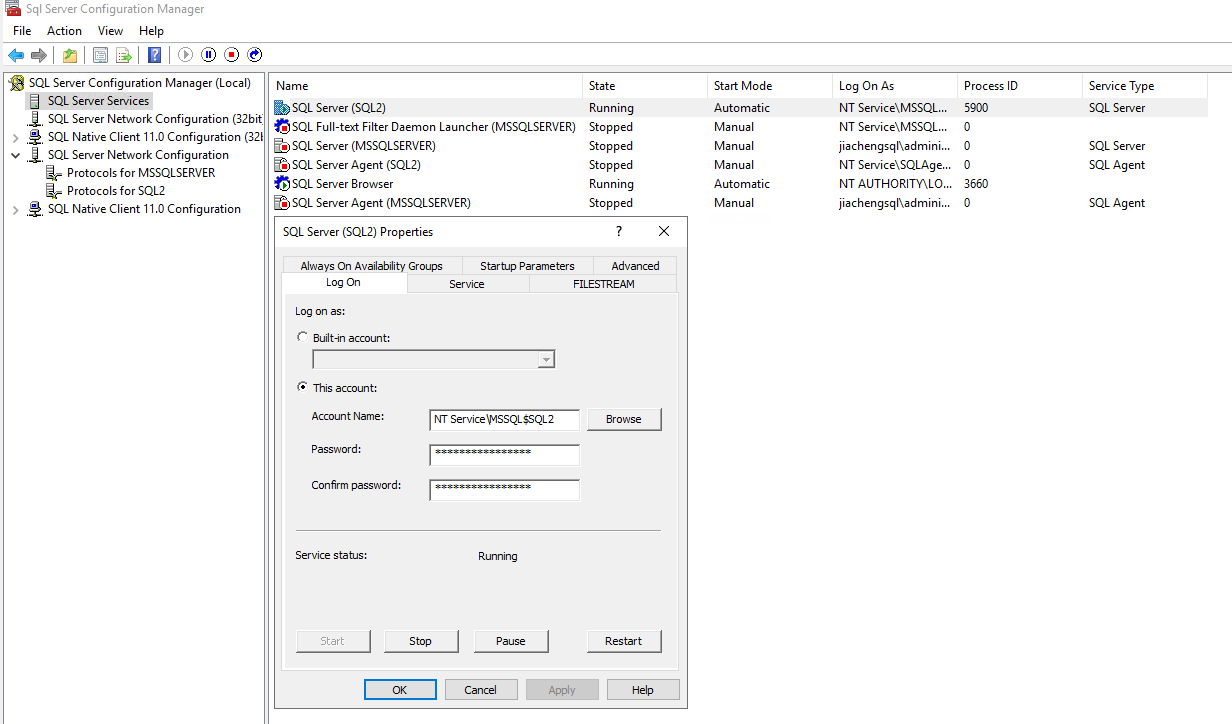
Task: Open the Built-in account dropdown list
Action: click(545, 360)
